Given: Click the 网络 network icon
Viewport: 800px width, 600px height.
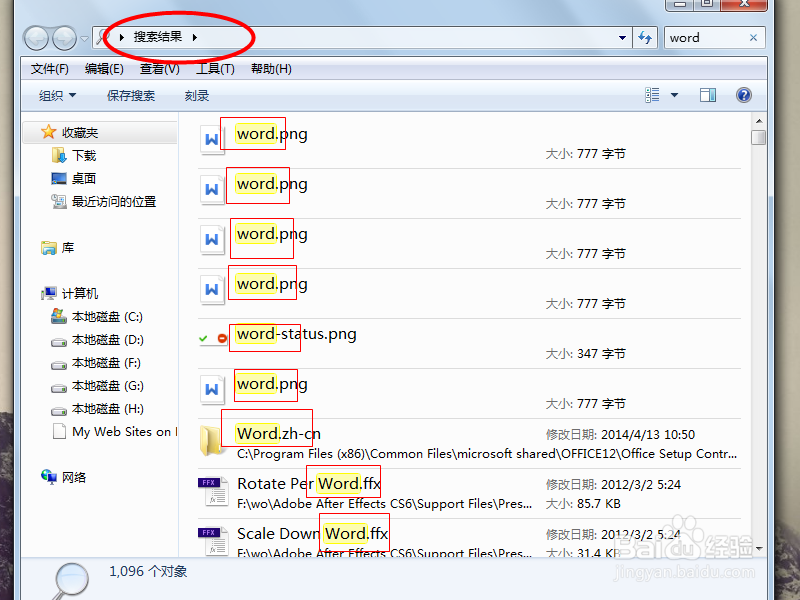Looking at the screenshot, I should [49, 477].
